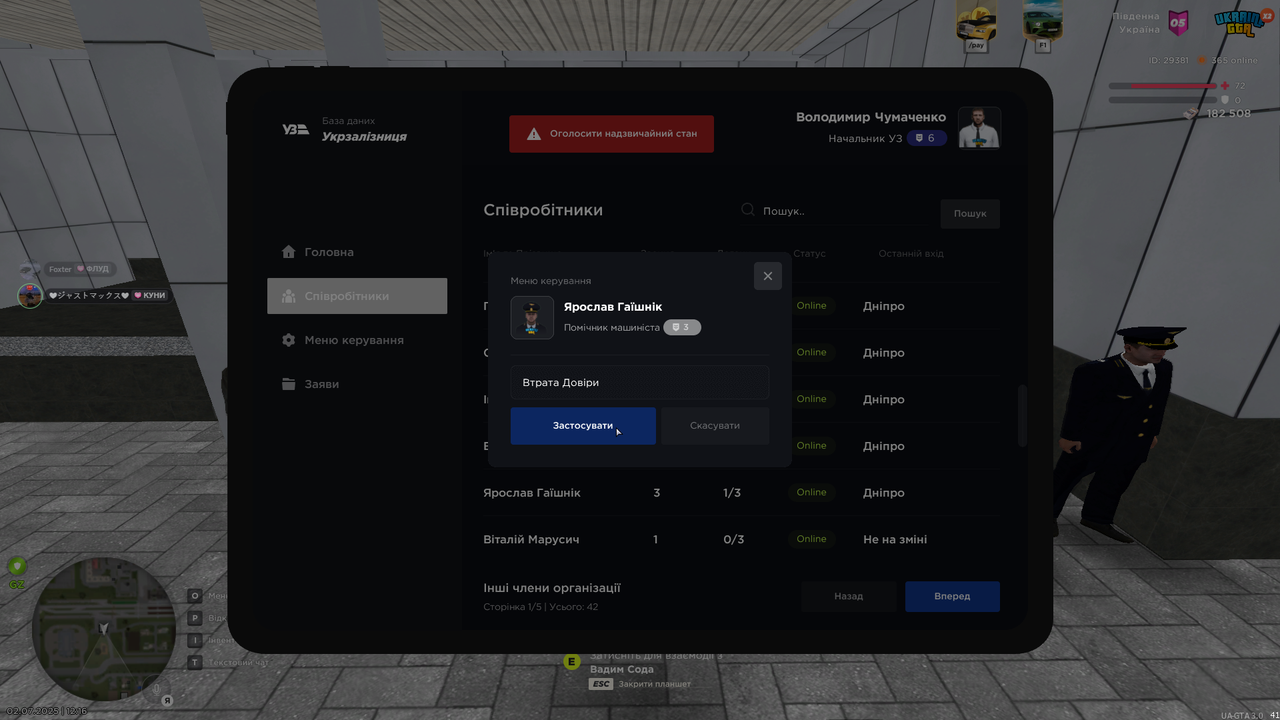Viewport: 1280px width, 720px height.
Task: Click the Статус column header
Action: 809,254
